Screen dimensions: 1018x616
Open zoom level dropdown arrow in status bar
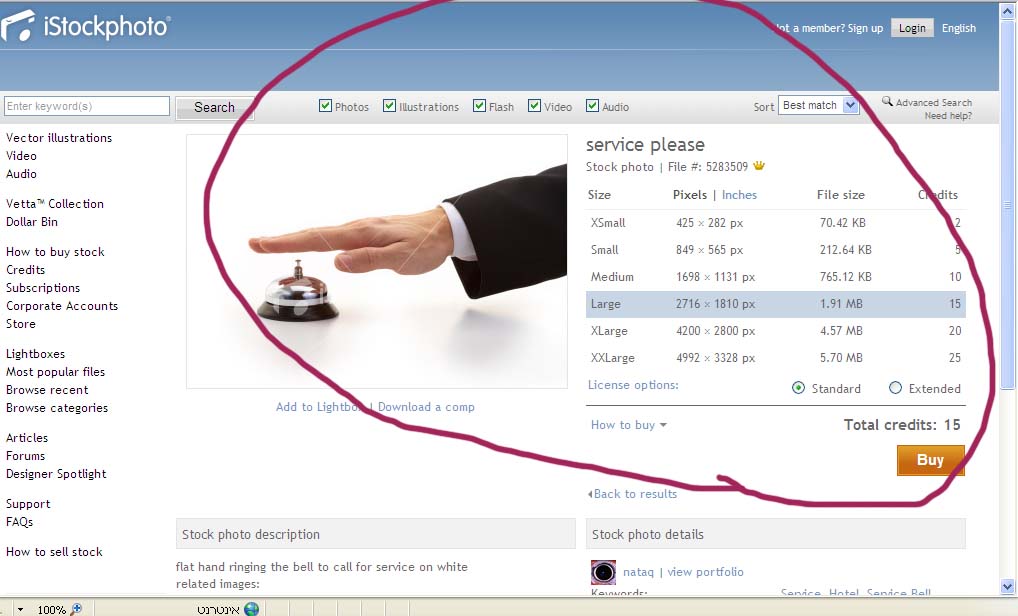(20, 610)
